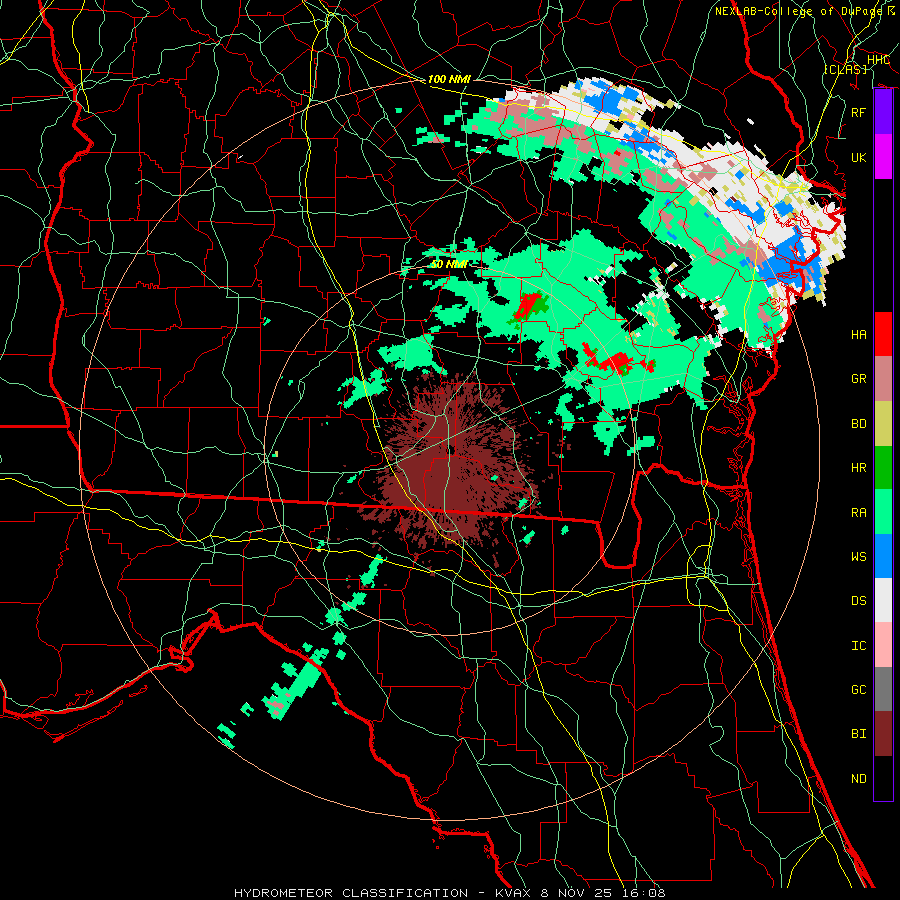Click the IC pink legend swatch
This screenshot has height=900, width=900.
(883, 645)
